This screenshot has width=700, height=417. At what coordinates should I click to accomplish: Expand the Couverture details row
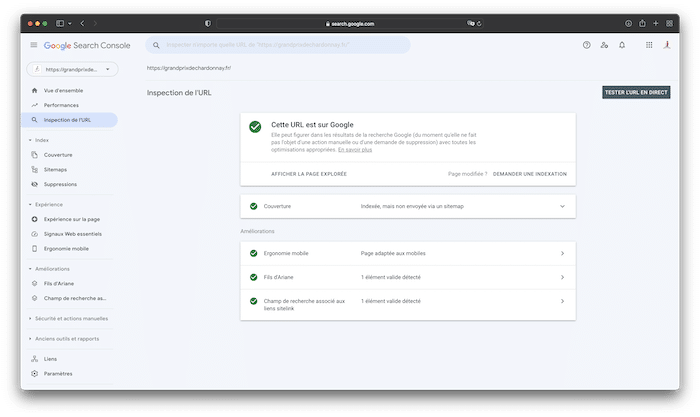pos(562,206)
